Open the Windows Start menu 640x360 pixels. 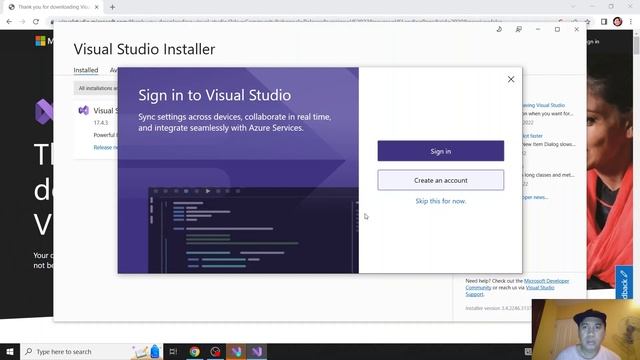click(x=10, y=351)
